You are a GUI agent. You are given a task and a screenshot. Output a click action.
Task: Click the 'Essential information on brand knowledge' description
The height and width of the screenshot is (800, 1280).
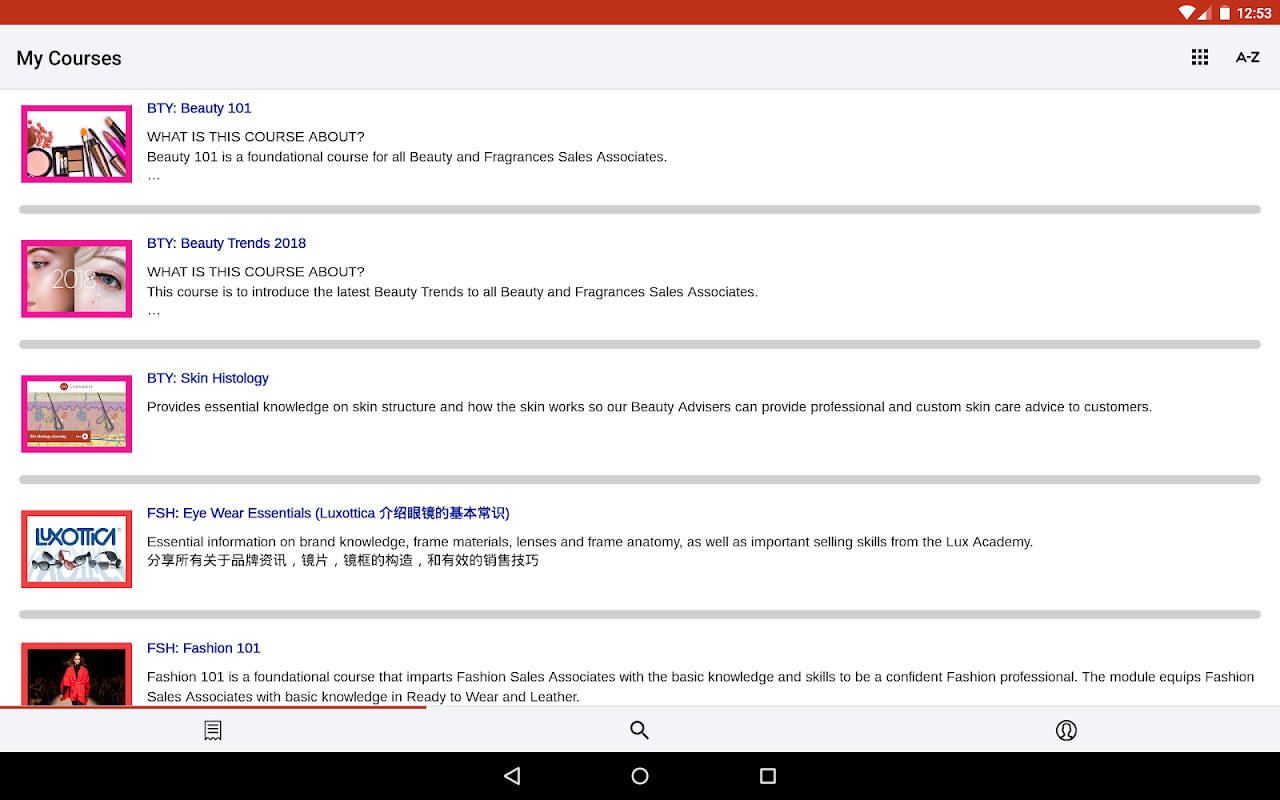(x=590, y=542)
